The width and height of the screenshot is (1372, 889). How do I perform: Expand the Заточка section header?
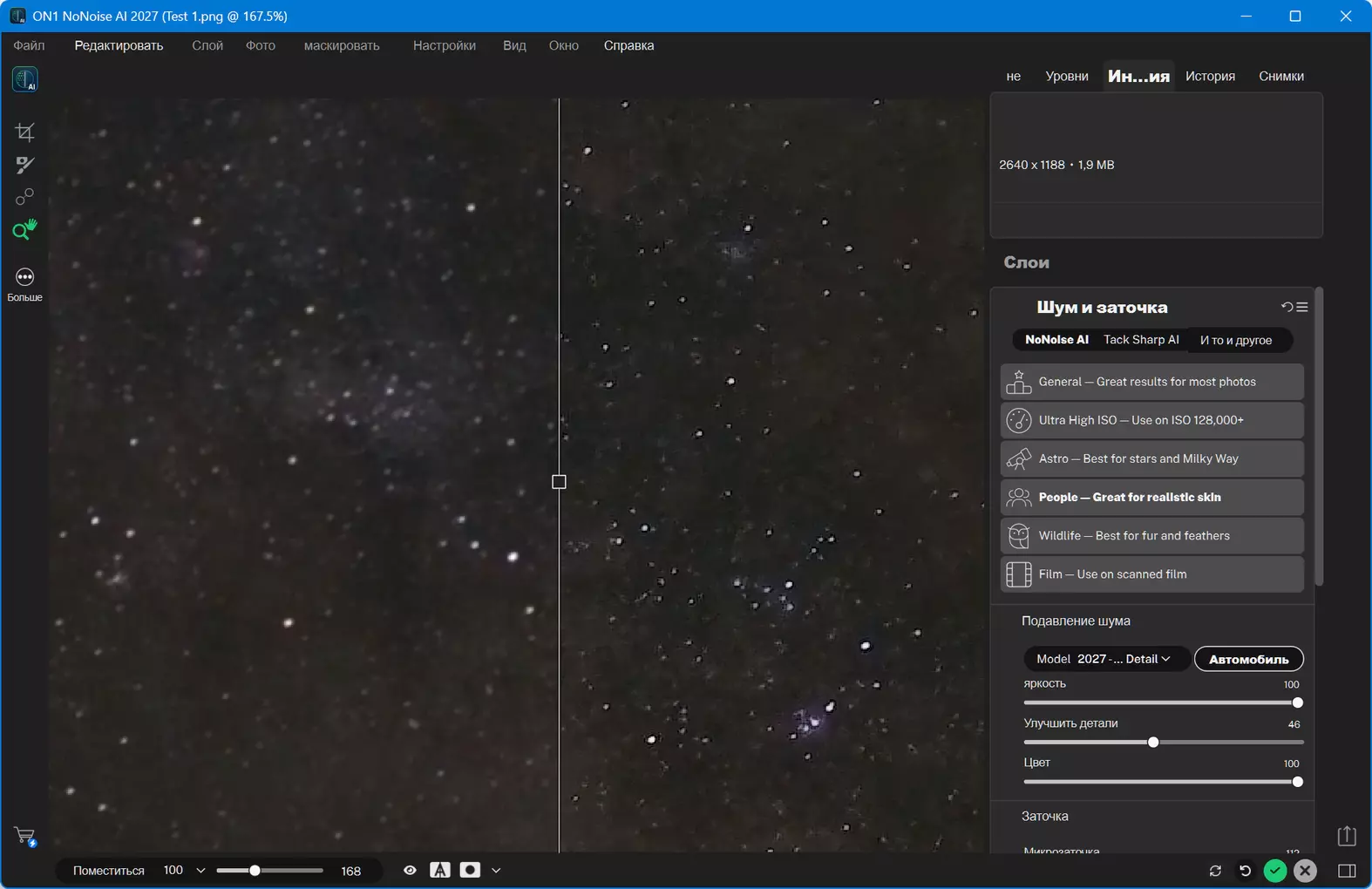(x=1044, y=816)
